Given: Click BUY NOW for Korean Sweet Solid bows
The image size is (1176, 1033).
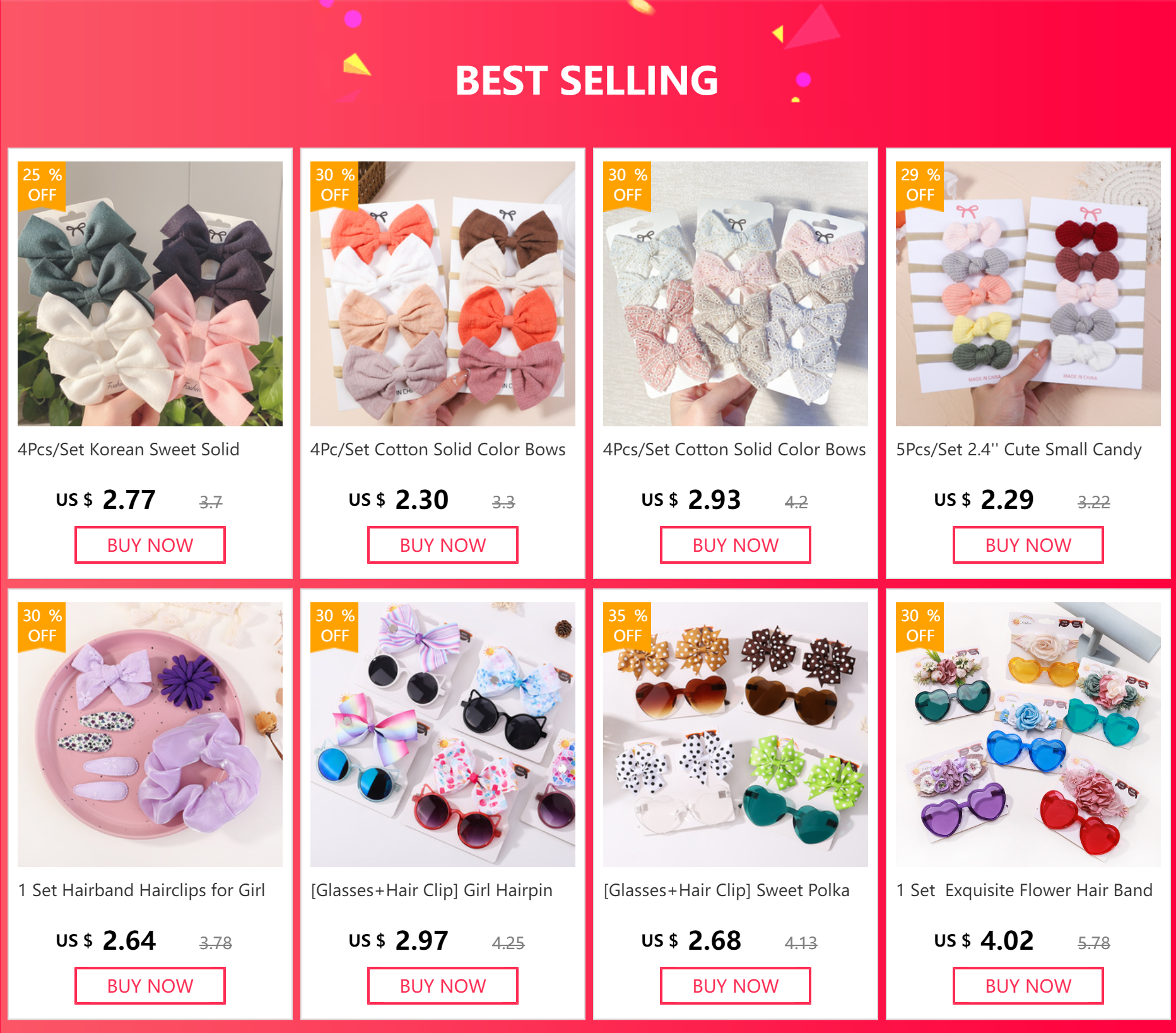Looking at the screenshot, I should click(150, 545).
